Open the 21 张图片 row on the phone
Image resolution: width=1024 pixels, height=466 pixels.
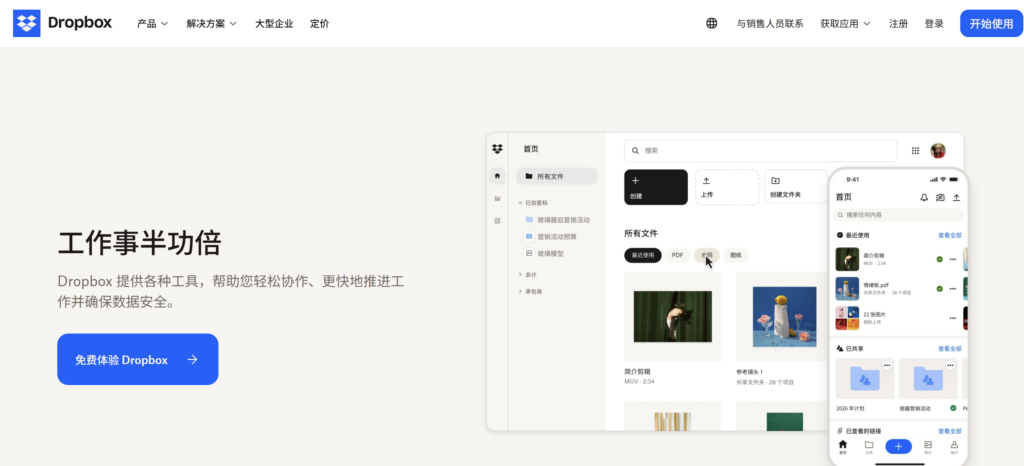pyautogui.click(x=896, y=318)
